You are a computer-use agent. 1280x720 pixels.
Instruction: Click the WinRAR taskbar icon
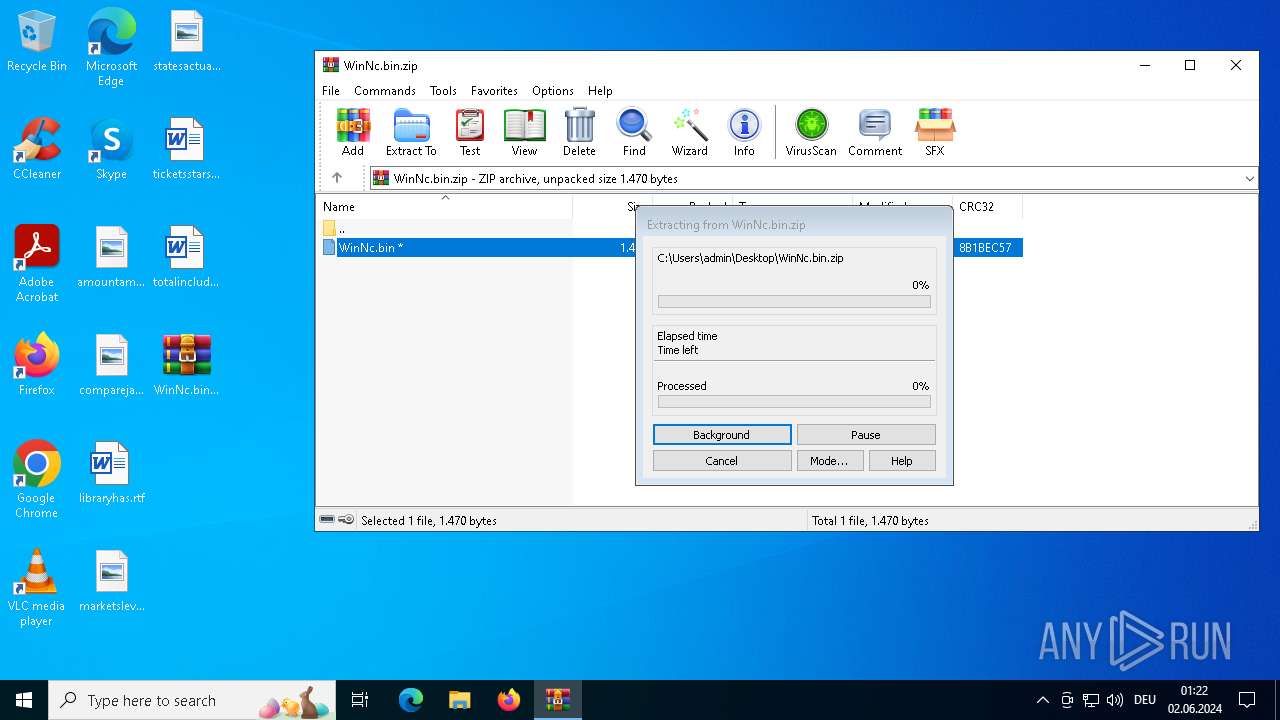coord(558,700)
